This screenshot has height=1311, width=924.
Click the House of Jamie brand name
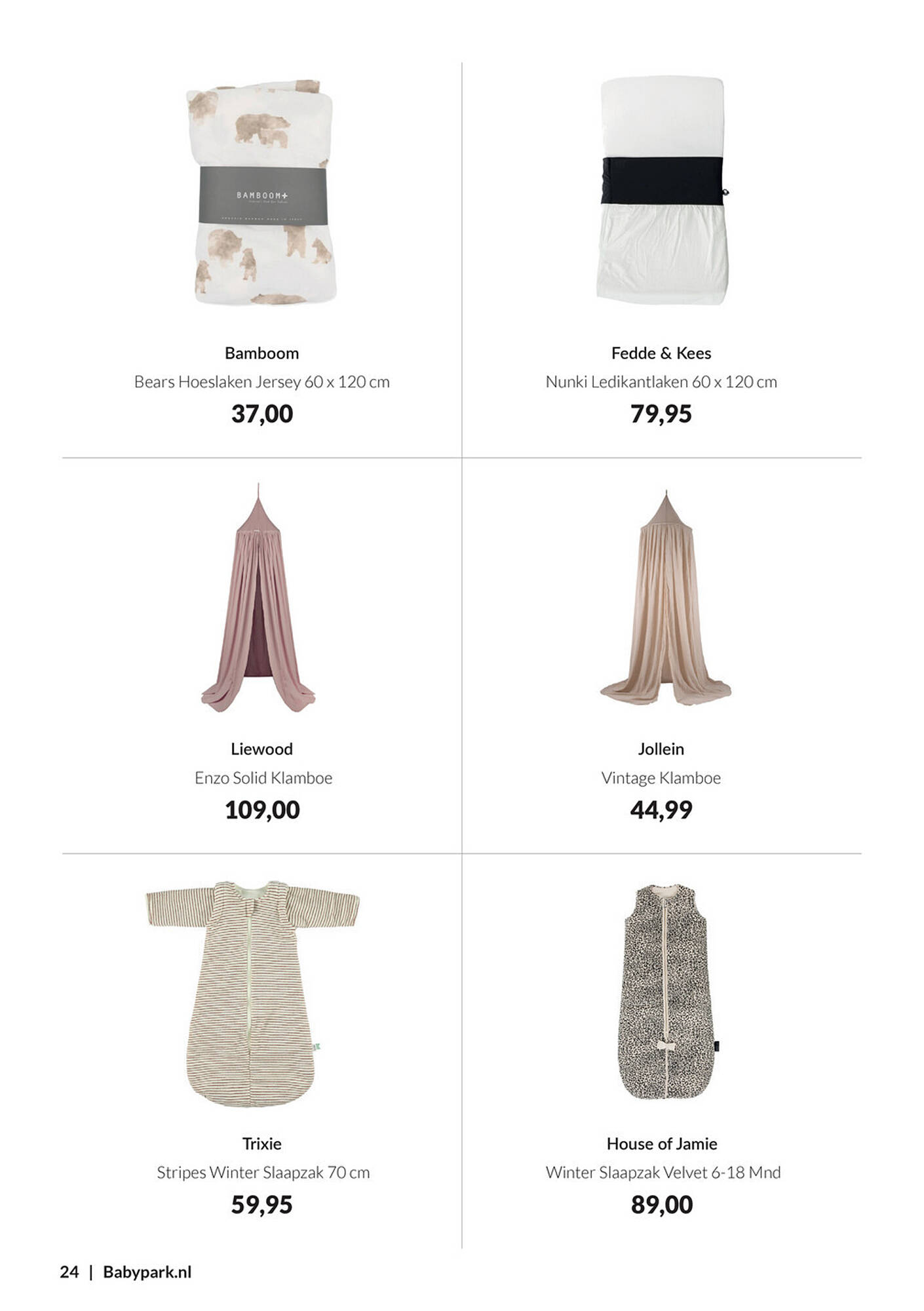click(662, 1144)
